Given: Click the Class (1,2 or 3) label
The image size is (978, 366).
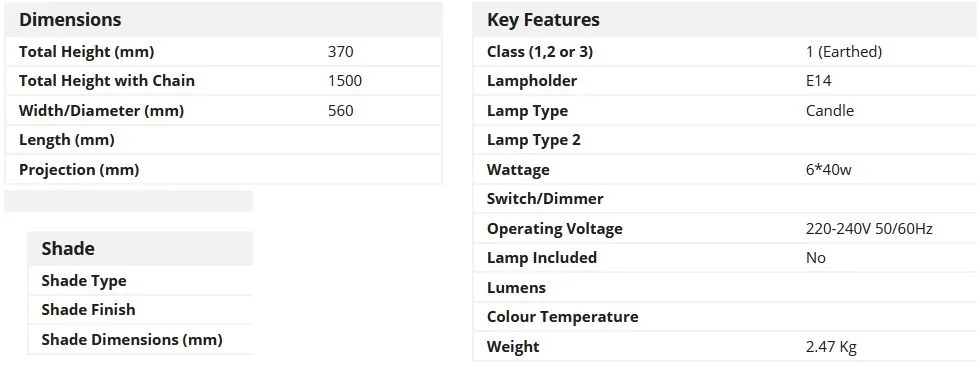Looking at the screenshot, I should tap(540, 51).
